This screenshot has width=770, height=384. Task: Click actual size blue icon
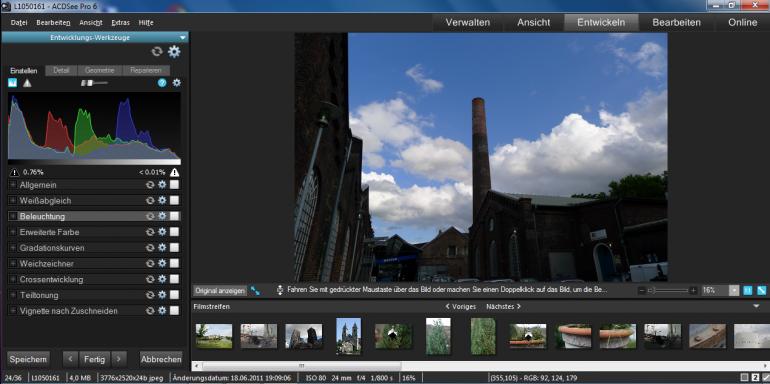[x=748, y=291]
